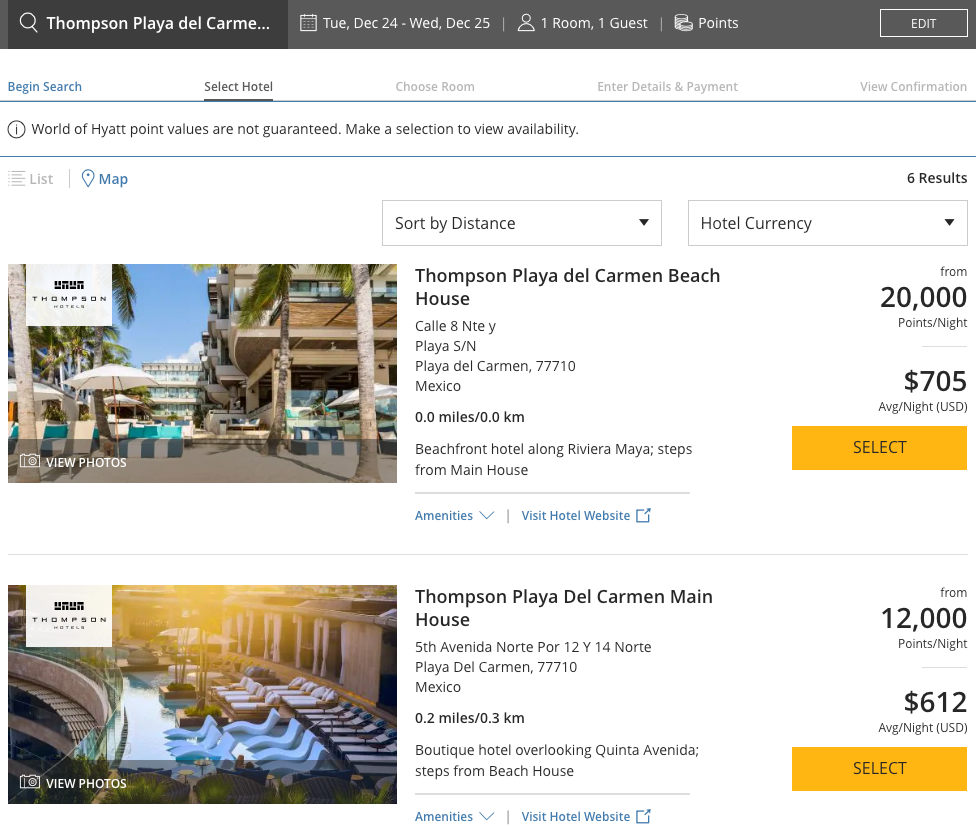This screenshot has height=827, width=976.
Task: Click the Points coins icon
Action: [x=684, y=23]
